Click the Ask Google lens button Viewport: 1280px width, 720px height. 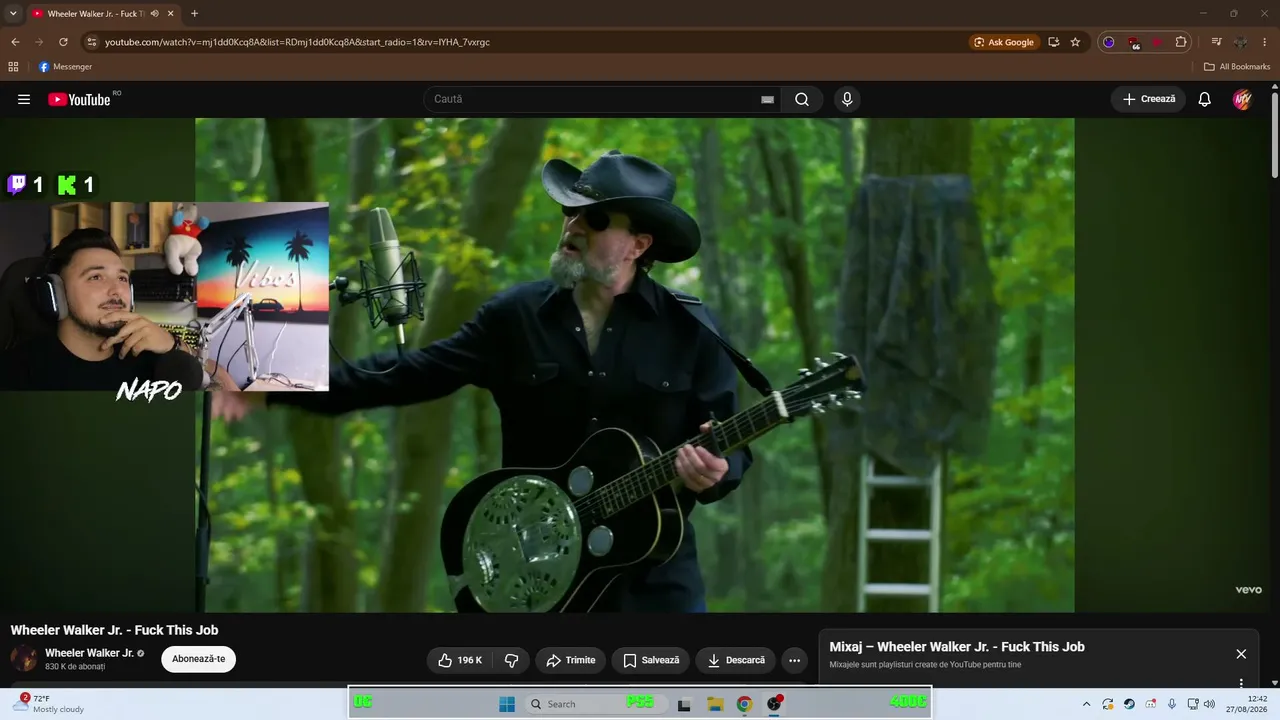click(x=1005, y=42)
